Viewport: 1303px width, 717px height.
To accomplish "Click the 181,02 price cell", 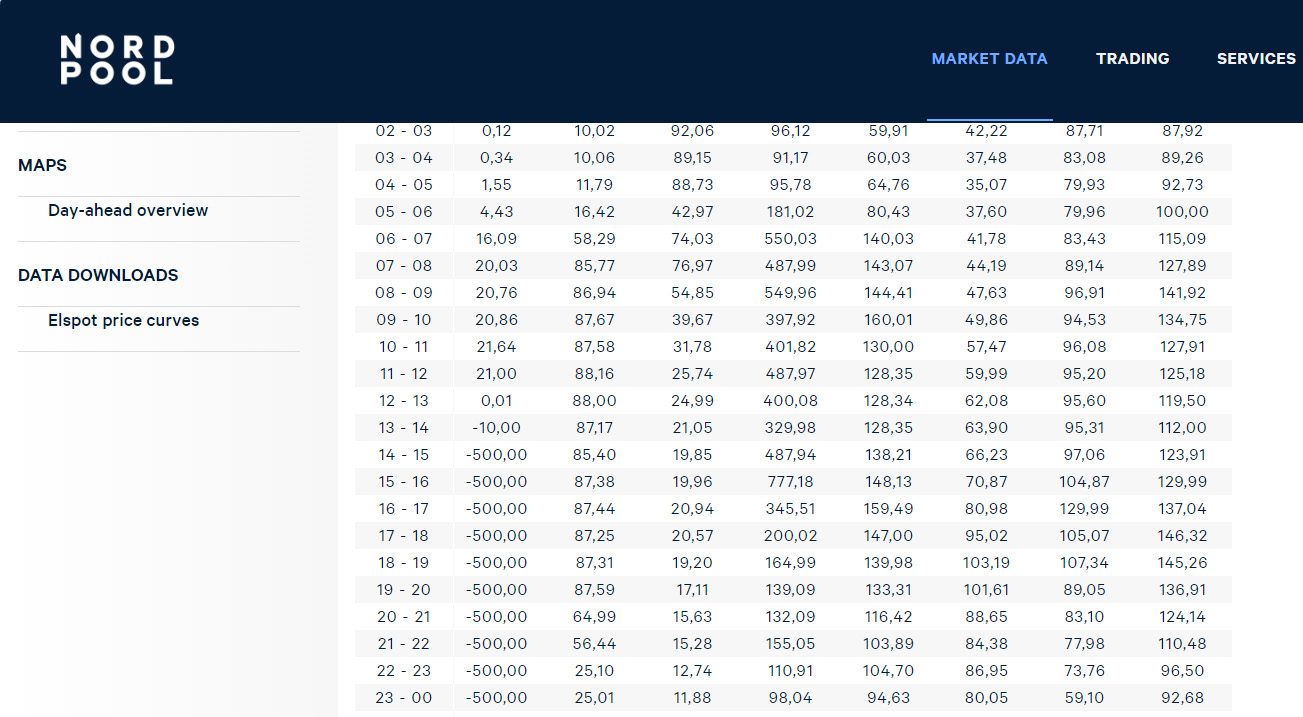I will pyautogui.click(x=792, y=212).
